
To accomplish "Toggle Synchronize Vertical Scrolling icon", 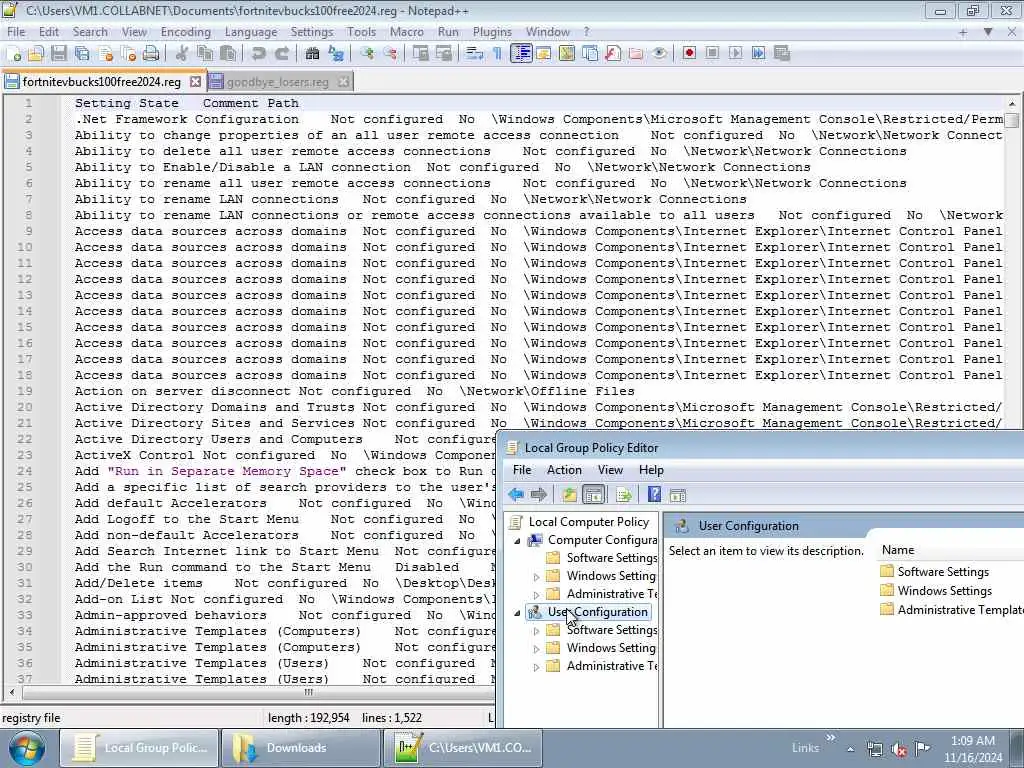I will [x=421, y=54].
